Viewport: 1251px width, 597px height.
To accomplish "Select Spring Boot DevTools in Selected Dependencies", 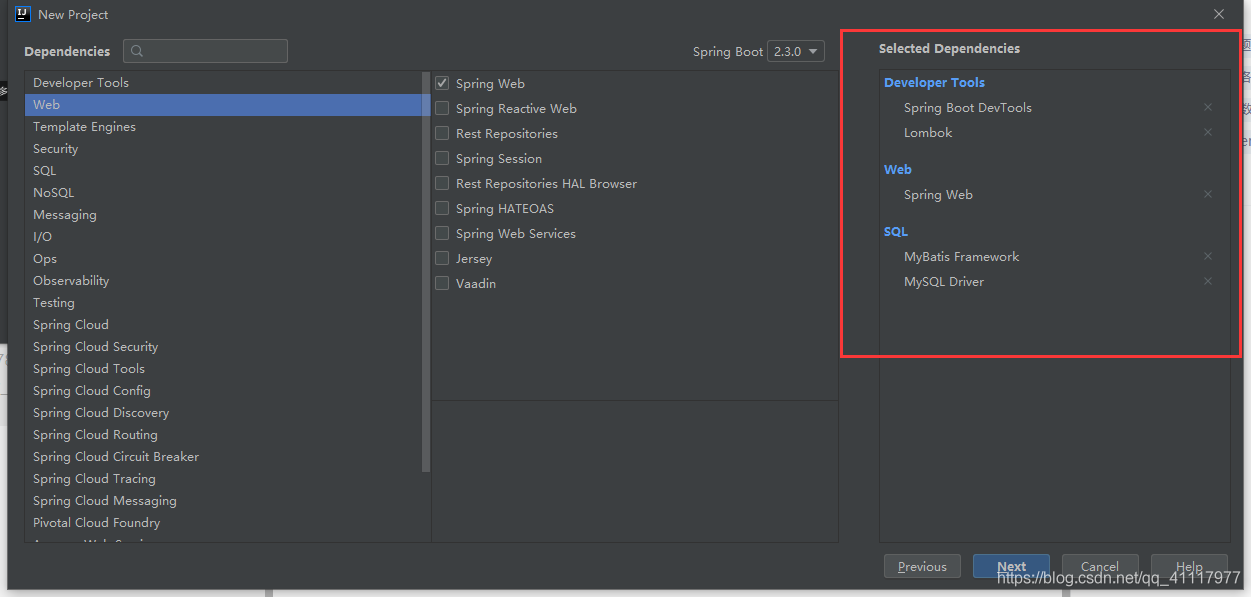I will 967,107.
